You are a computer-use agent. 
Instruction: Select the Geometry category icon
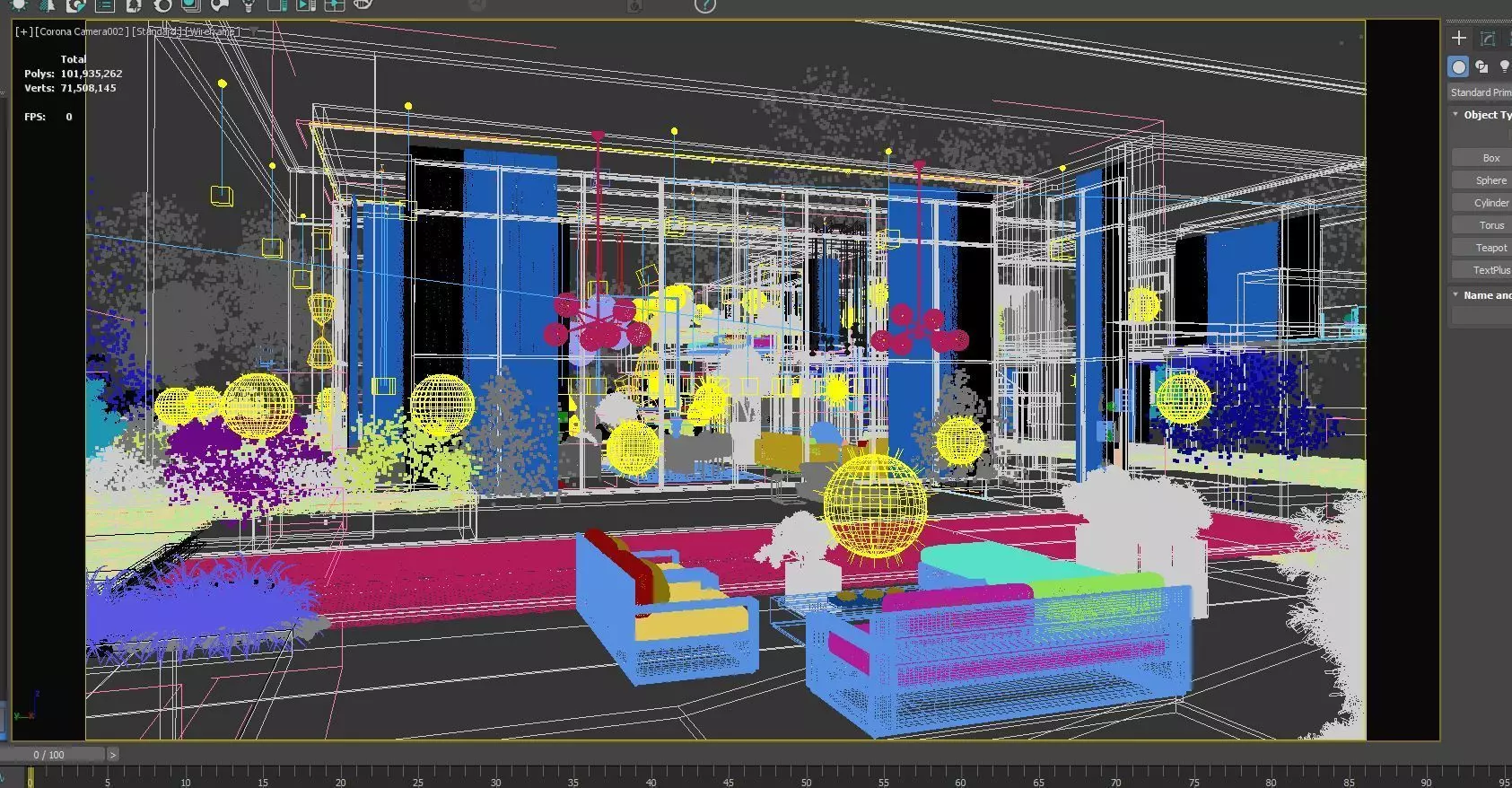(x=1459, y=66)
